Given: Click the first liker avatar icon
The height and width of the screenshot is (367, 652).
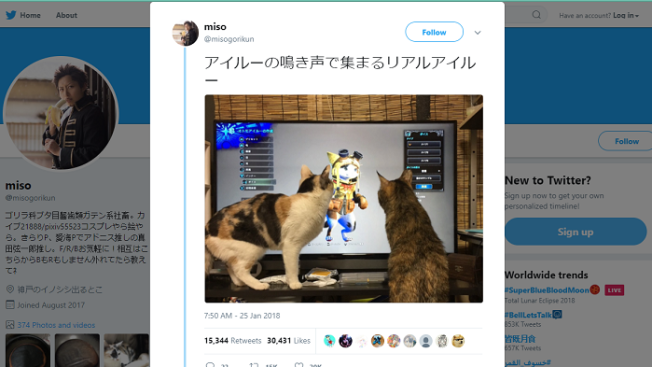Looking at the screenshot, I should point(329,341).
